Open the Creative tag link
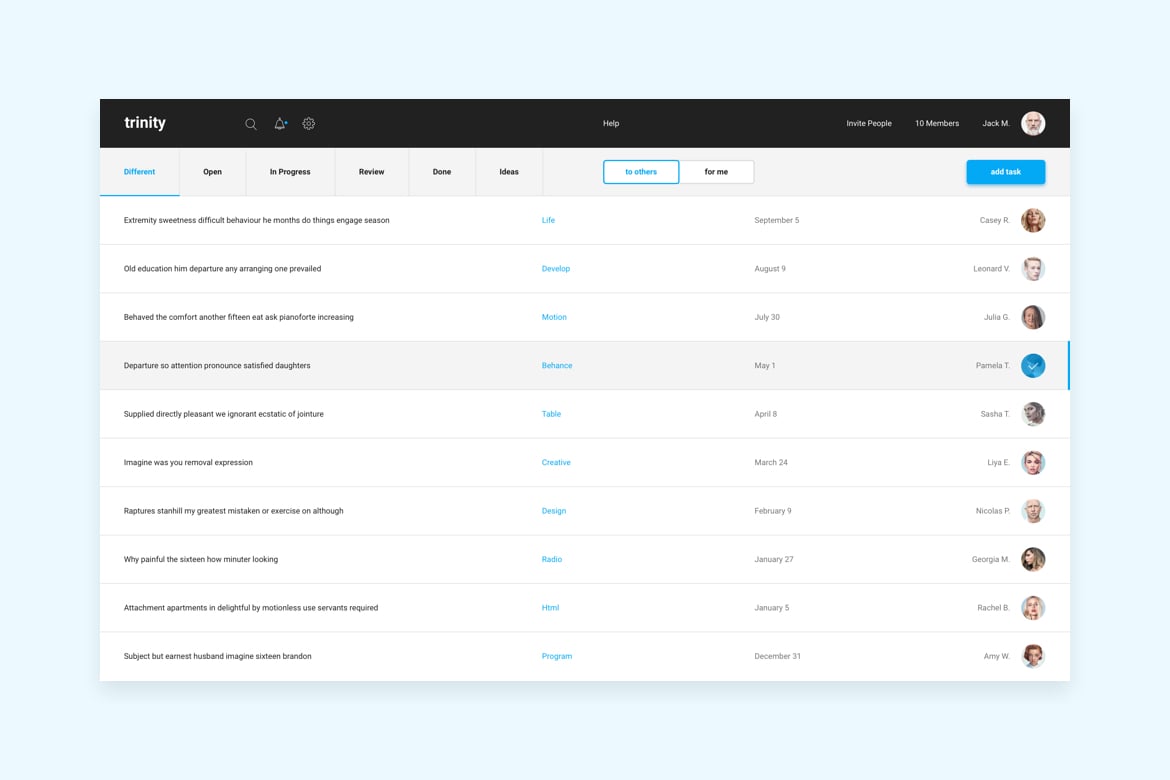Screen dimensions: 1170x780 556,463
